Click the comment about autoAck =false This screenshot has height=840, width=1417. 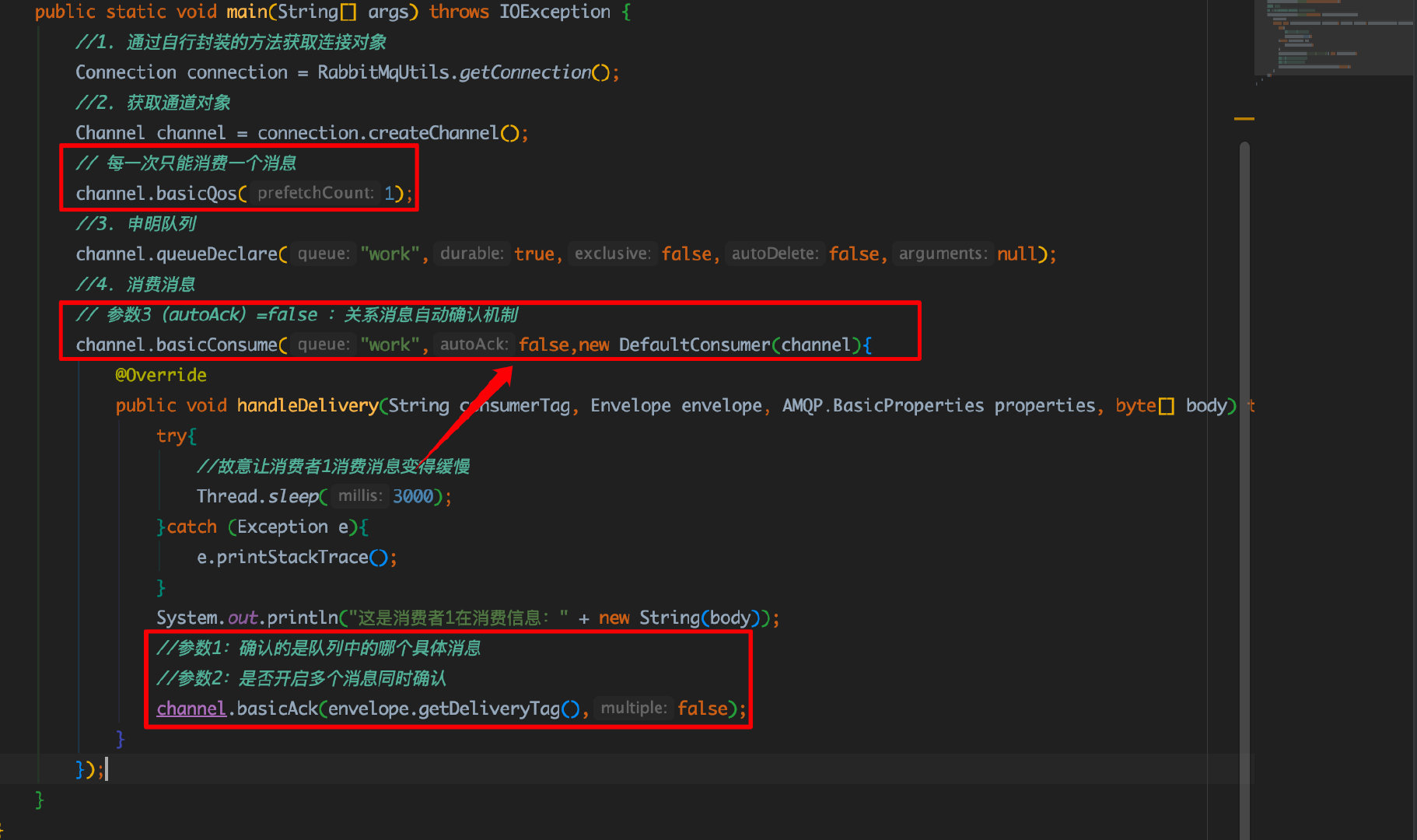point(296,315)
